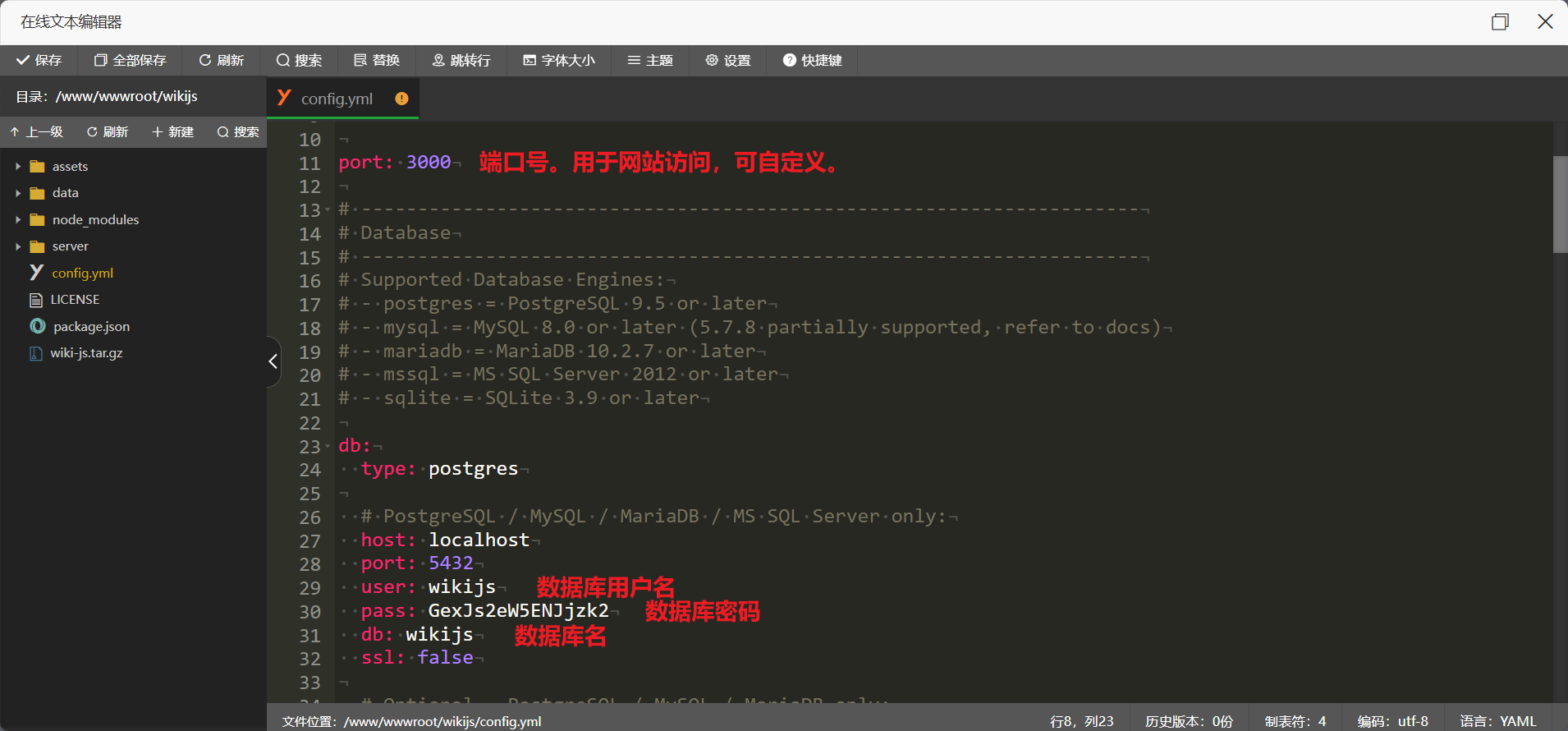This screenshot has height=731, width=1568.
Task: Click the 保存 (Save) toolbar button
Action: [39, 60]
